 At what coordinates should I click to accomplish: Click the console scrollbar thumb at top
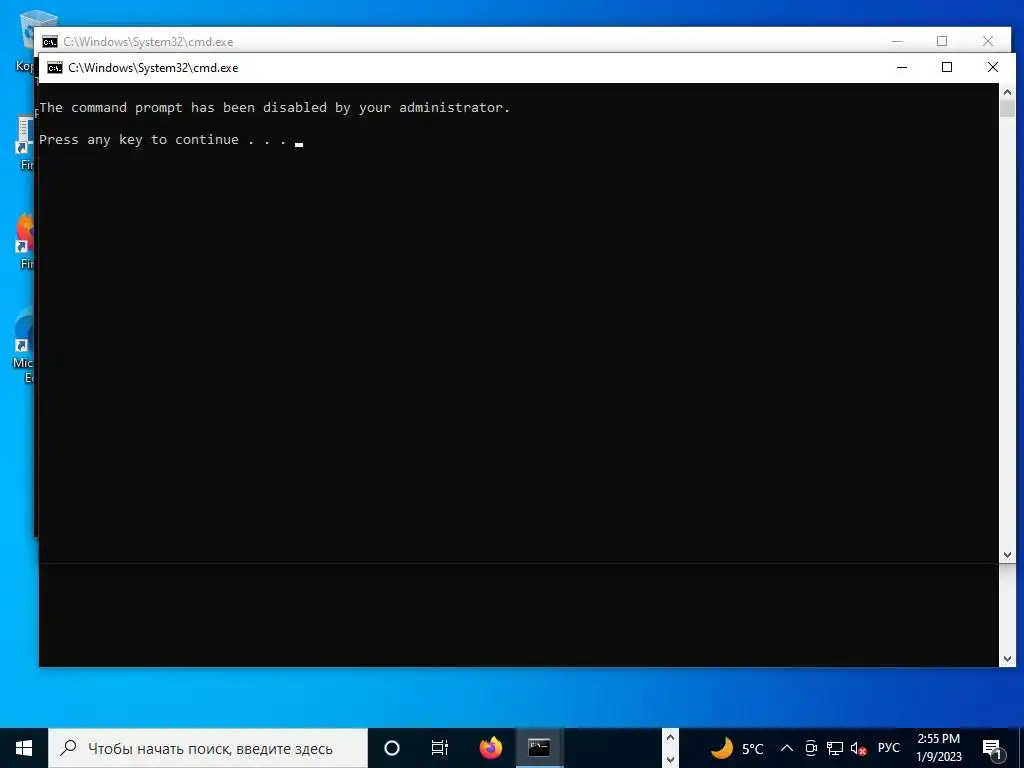(x=1007, y=109)
